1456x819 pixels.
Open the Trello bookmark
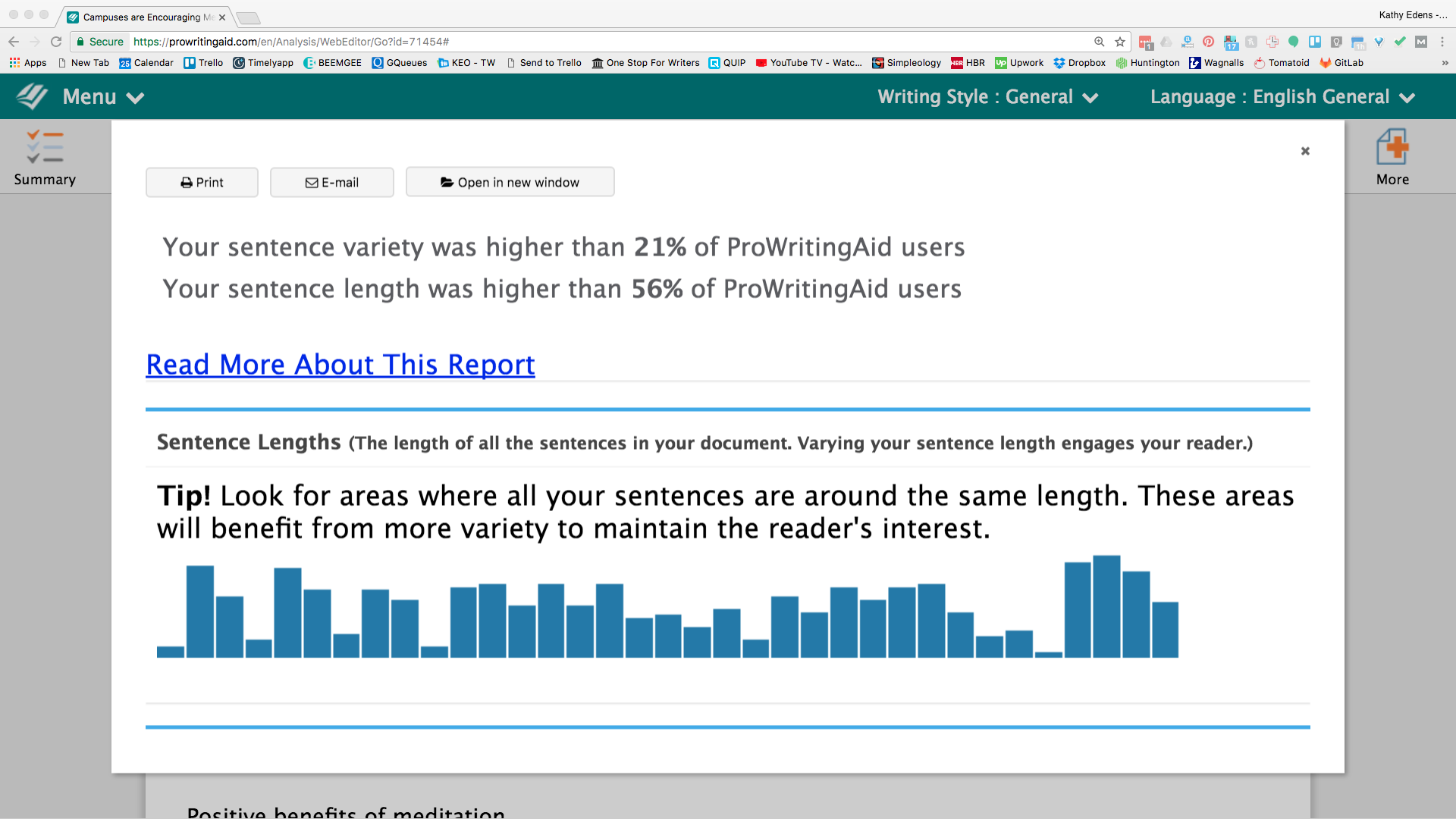[x=203, y=63]
